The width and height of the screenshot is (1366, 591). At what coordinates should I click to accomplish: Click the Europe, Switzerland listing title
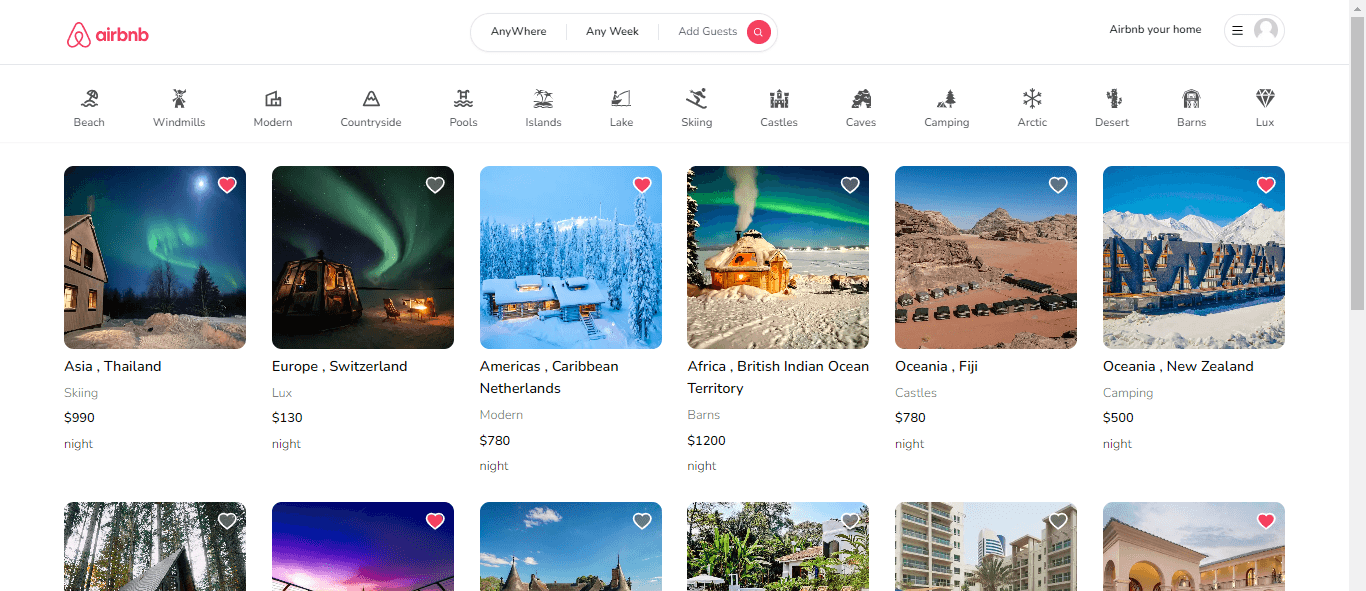point(340,367)
